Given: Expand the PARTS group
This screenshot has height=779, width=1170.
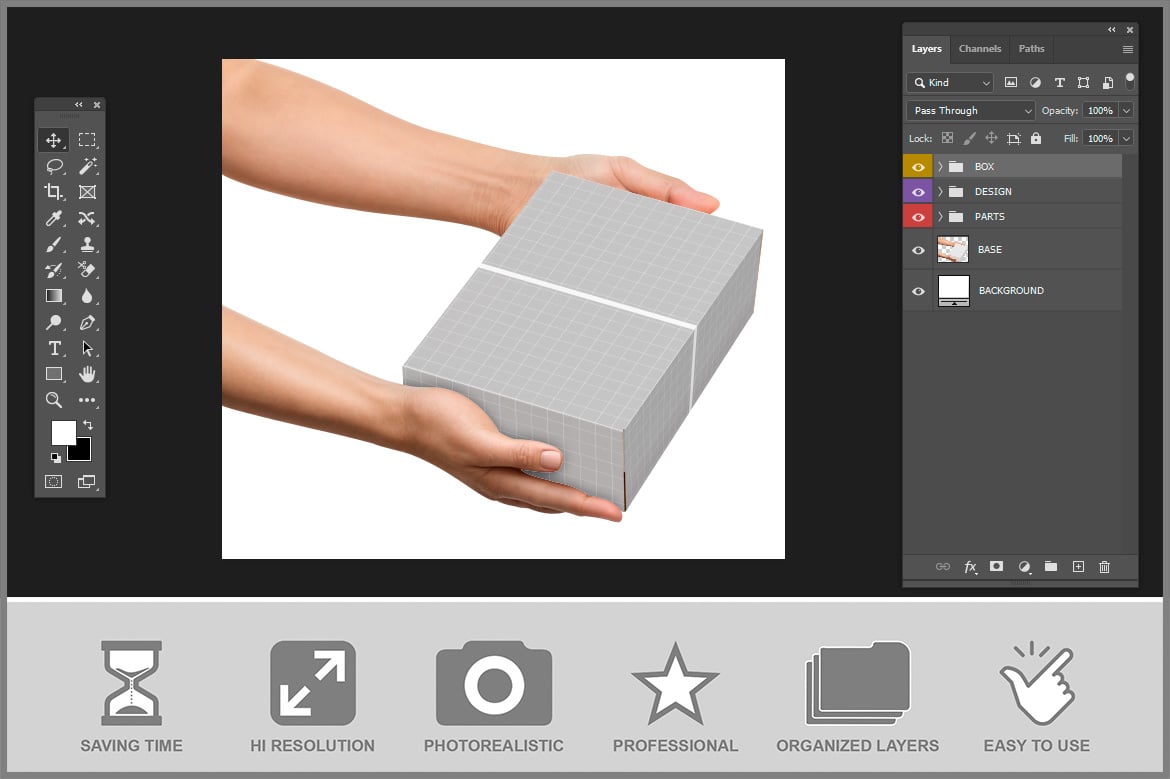Looking at the screenshot, I should pyautogui.click(x=940, y=216).
